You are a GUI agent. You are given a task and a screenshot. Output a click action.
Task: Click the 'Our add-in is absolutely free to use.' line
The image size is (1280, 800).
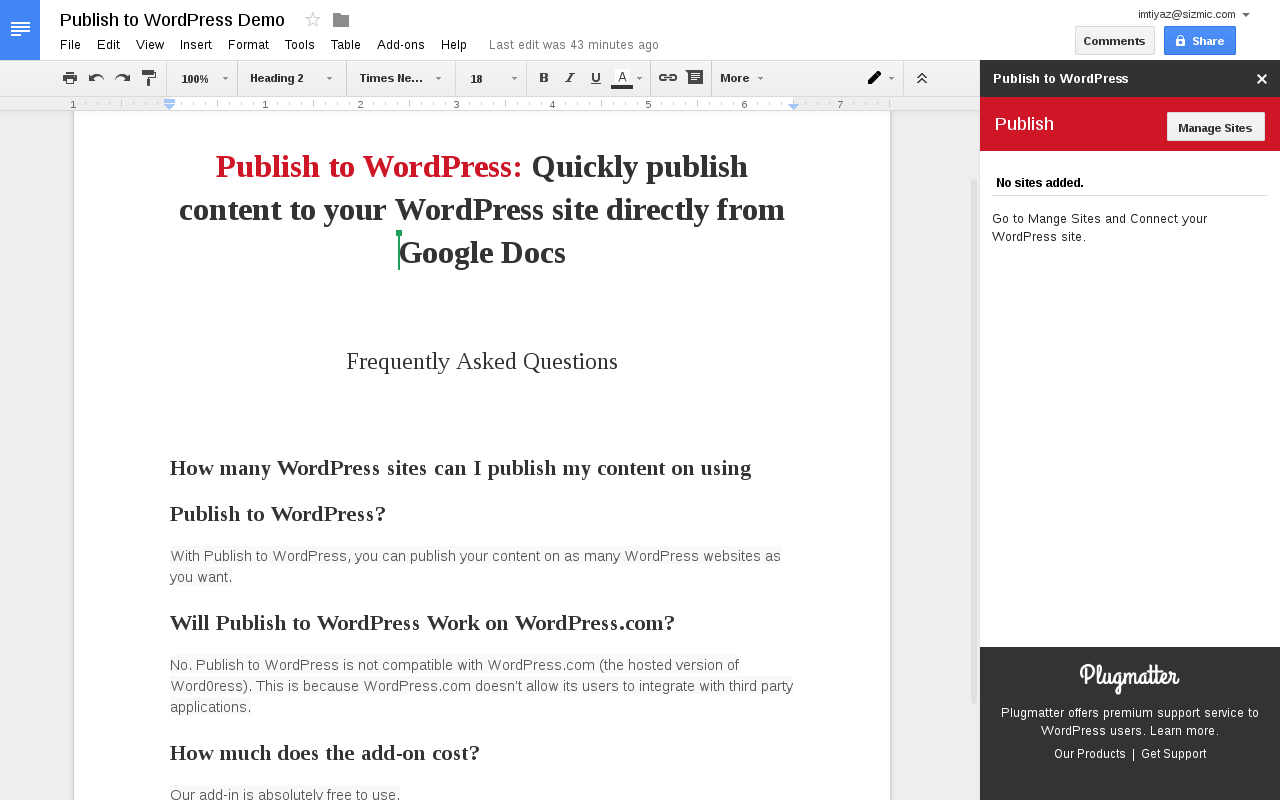[285, 794]
